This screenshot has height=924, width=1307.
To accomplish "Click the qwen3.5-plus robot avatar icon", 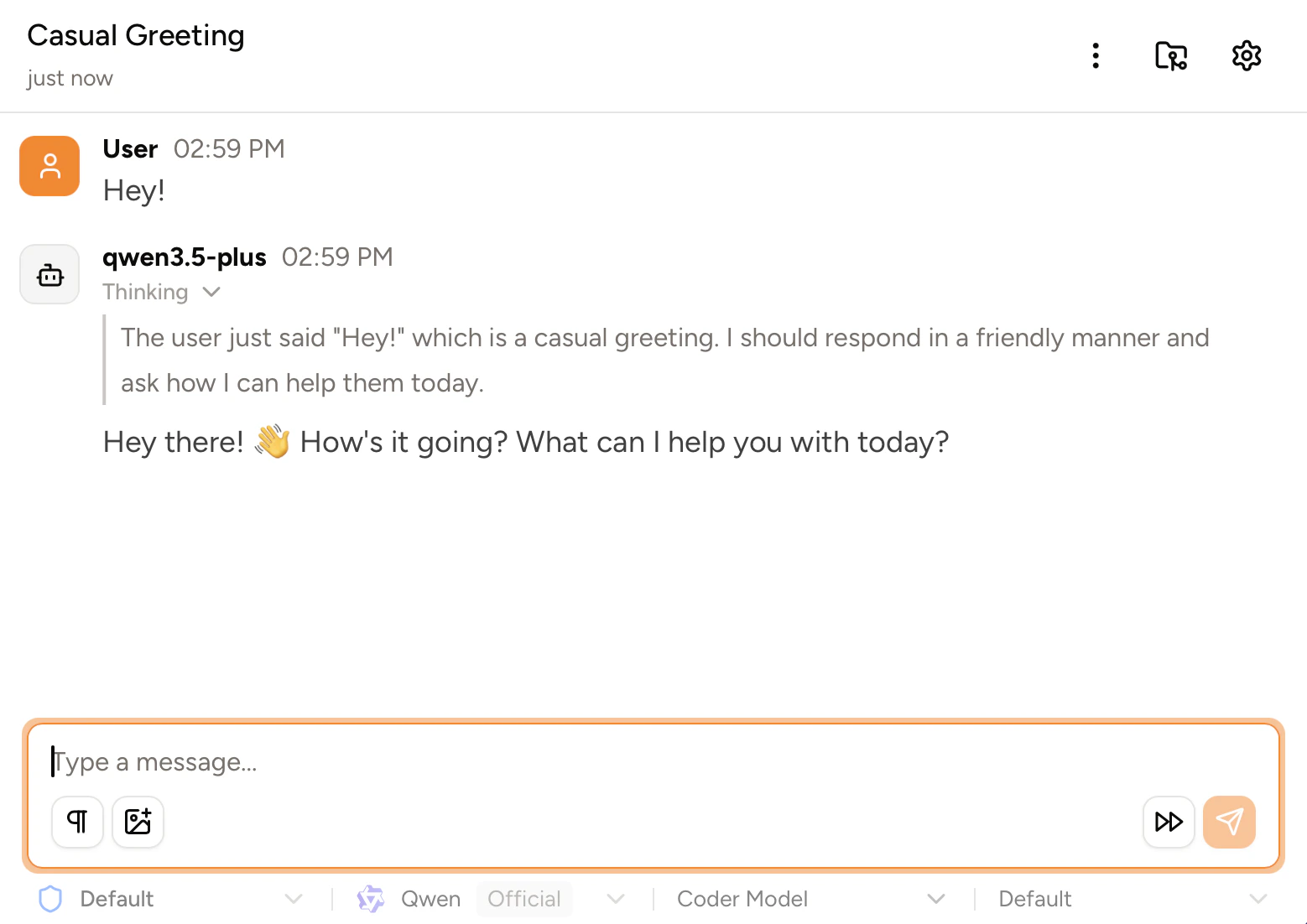I will [x=49, y=274].
